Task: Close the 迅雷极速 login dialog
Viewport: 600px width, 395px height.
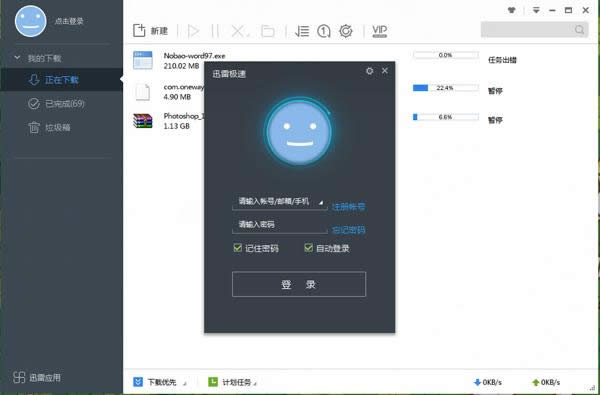Action: tap(385, 71)
